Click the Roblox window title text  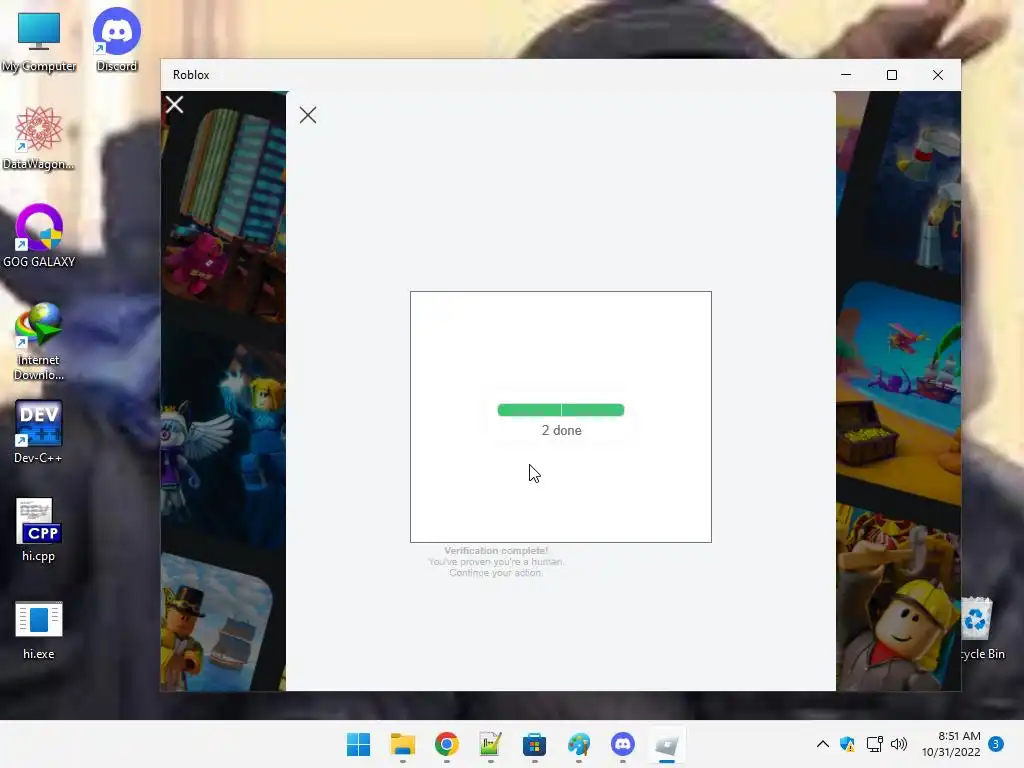191,75
